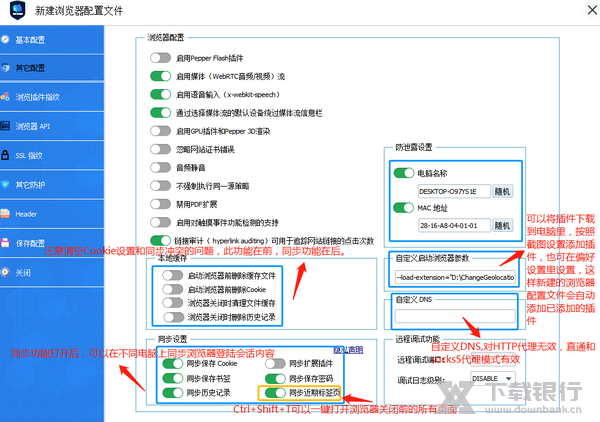Toggle the 同步历史记录 switch
Image resolution: width=600 pixels, height=422 pixels.
173,393
